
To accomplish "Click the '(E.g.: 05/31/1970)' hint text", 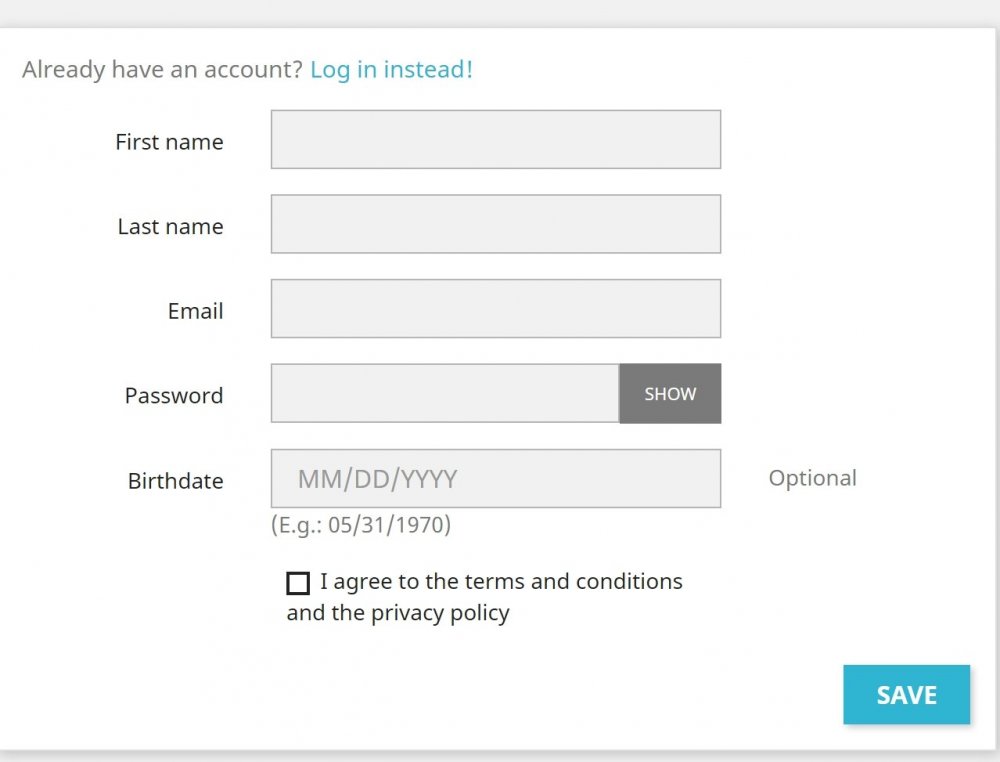I will (x=361, y=525).
